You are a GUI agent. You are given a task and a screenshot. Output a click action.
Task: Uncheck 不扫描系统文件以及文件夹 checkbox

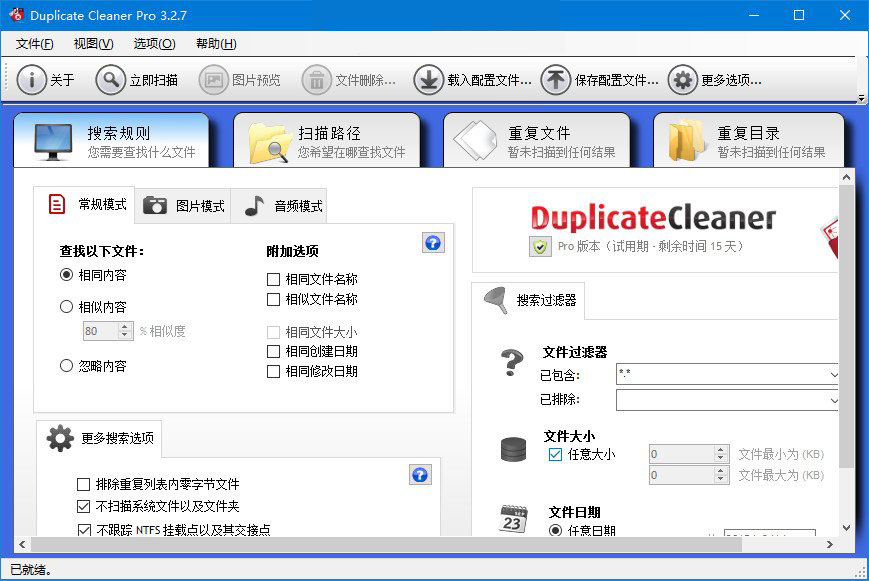coord(83,506)
